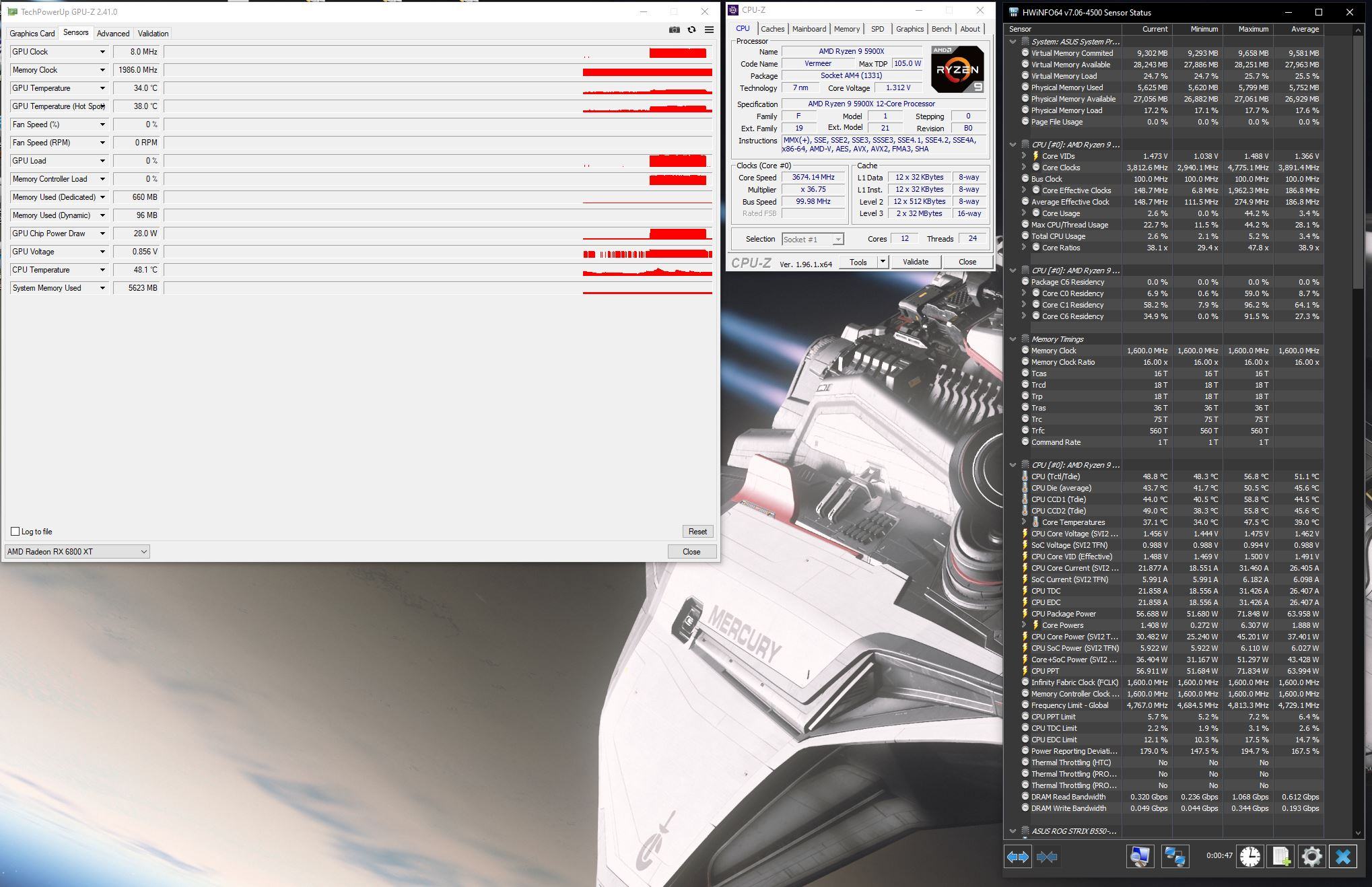1372x887 pixels.
Task: Click the CPU-Z title bar app icon
Action: pos(734,10)
